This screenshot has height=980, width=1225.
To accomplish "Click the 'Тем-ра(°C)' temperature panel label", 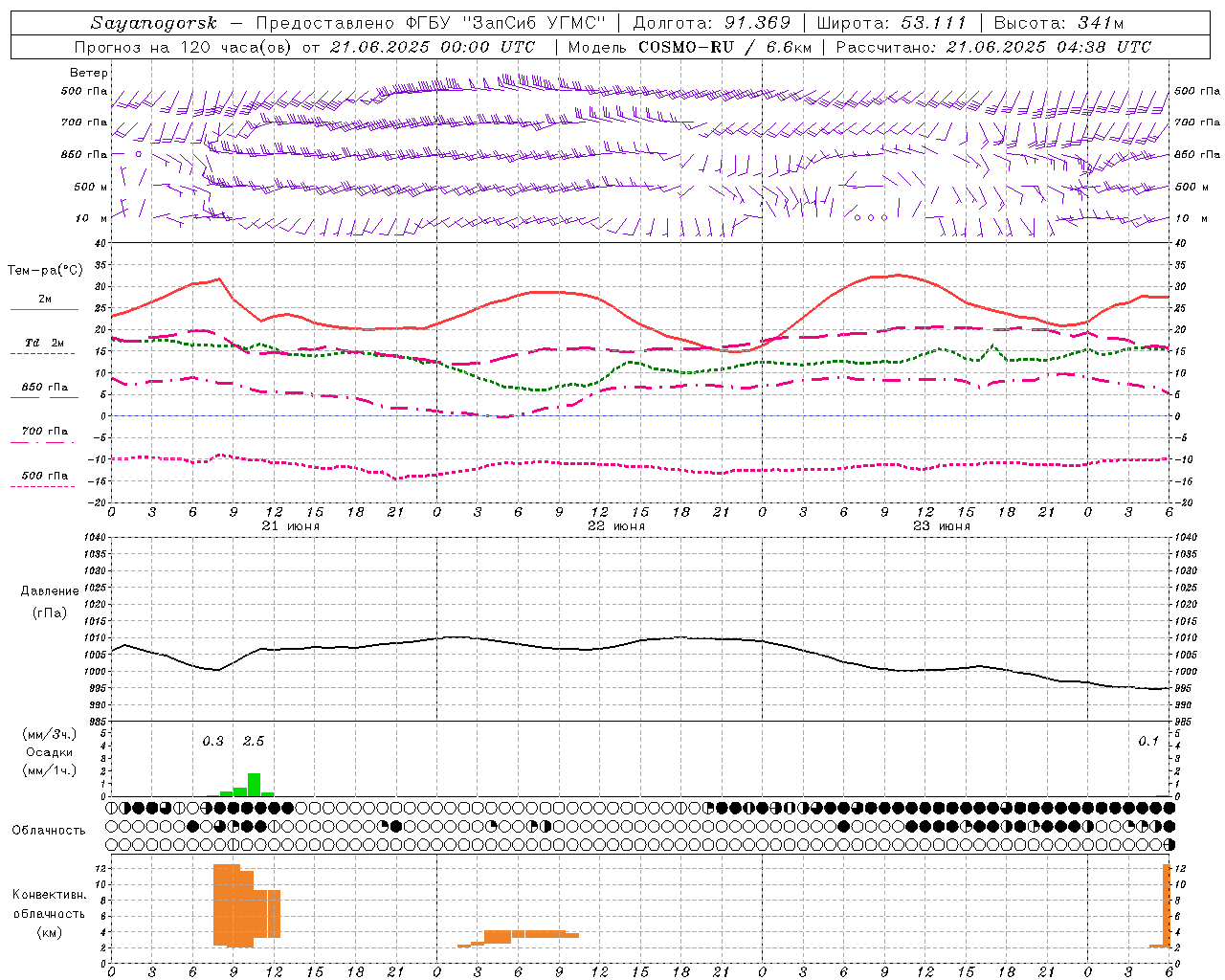I will click(45, 271).
